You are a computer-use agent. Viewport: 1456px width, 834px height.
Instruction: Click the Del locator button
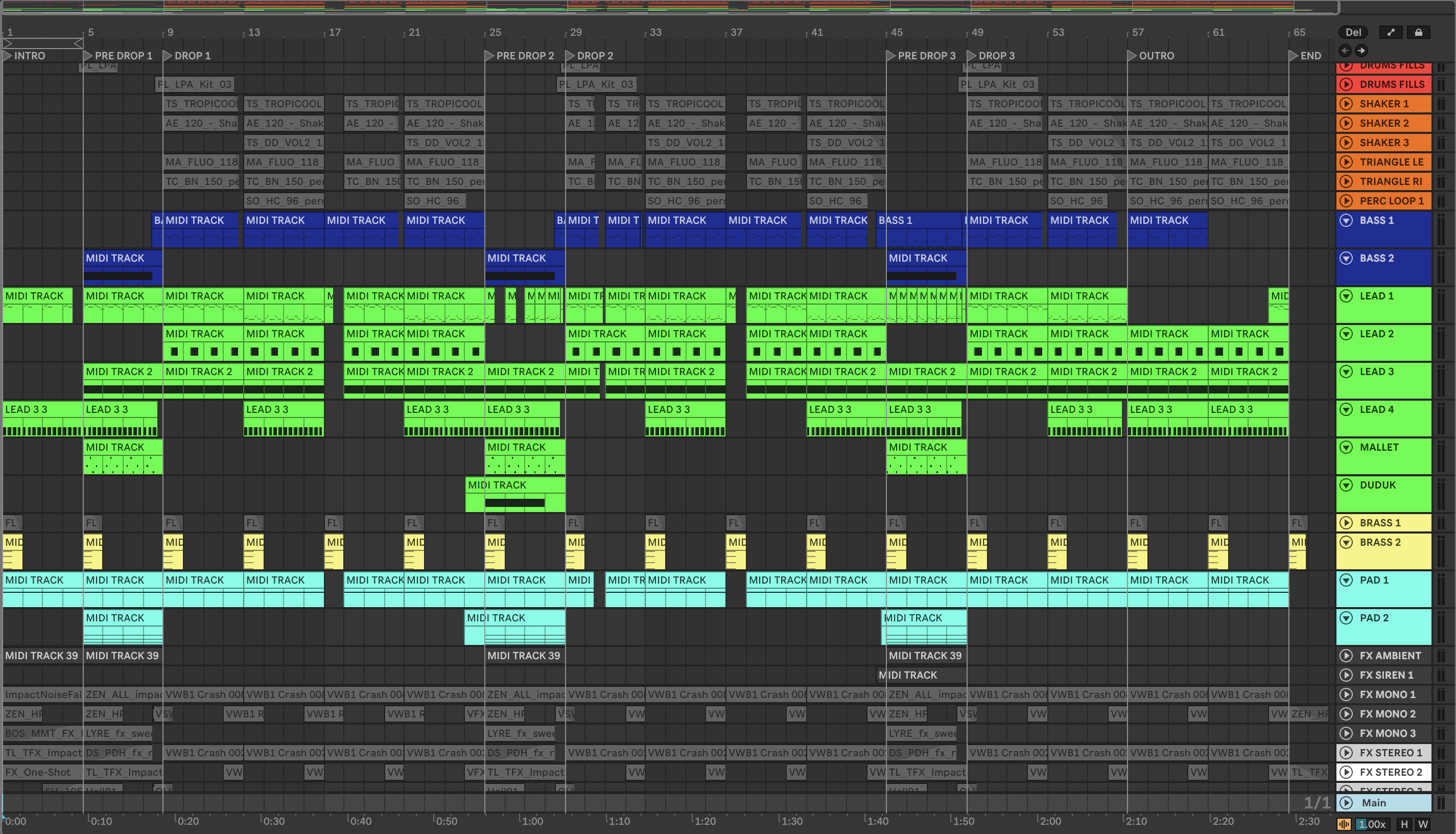[x=1353, y=32]
